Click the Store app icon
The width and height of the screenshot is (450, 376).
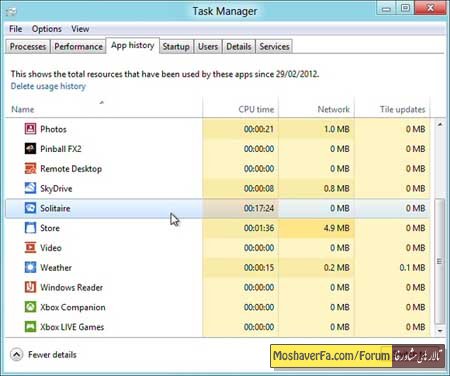coord(30,228)
